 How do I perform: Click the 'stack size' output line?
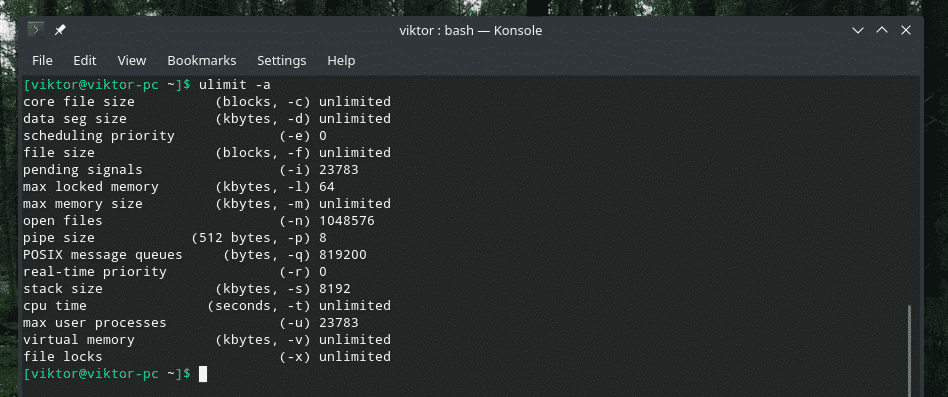(x=187, y=288)
